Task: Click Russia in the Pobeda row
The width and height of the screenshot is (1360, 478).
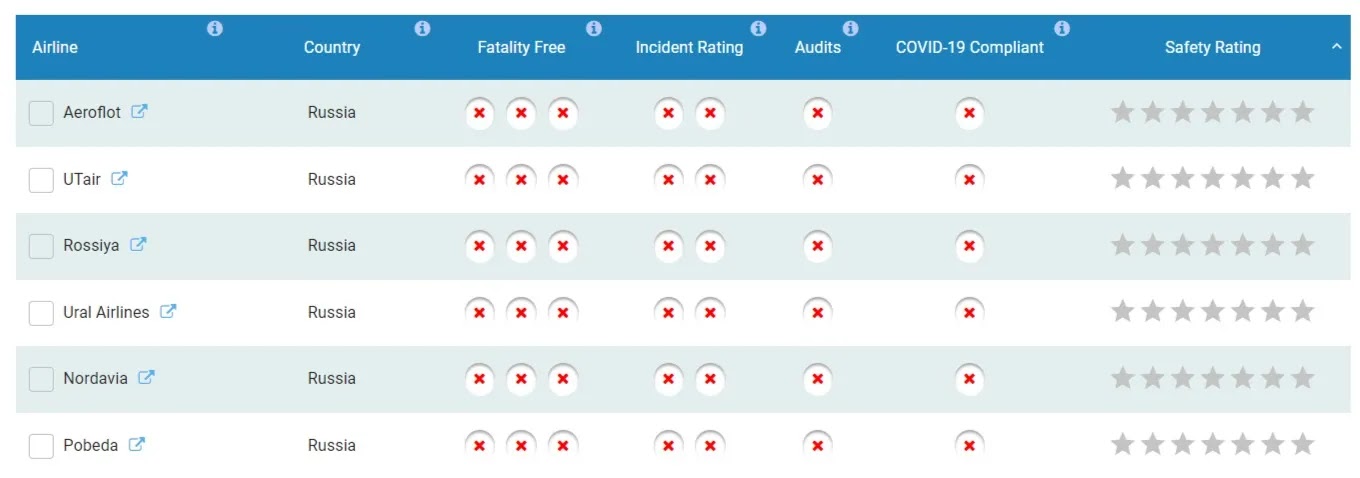Action: pos(332,445)
